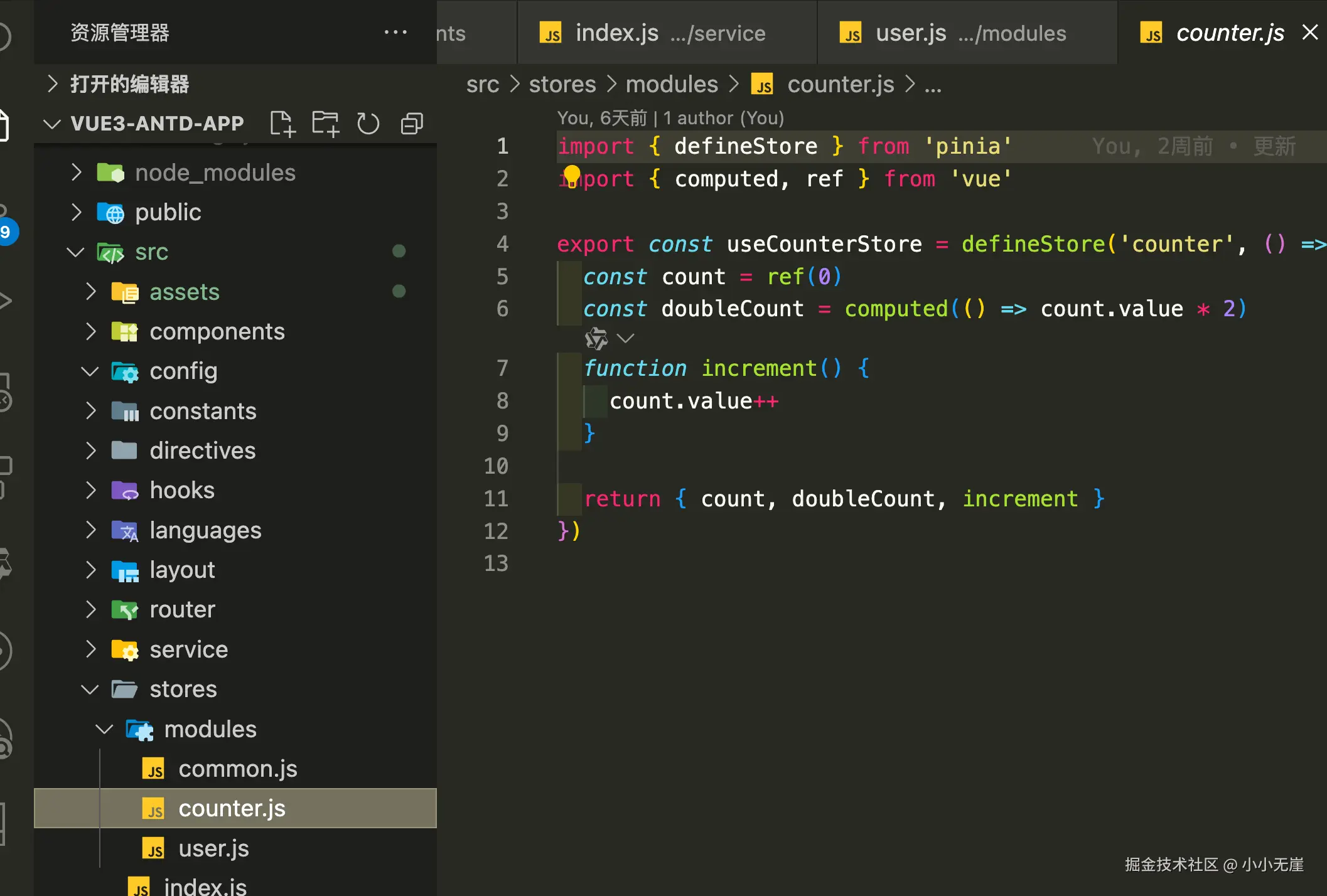Click the New Folder icon in explorer header
The height and width of the screenshot is (896, 1327).
pos(325,124)
